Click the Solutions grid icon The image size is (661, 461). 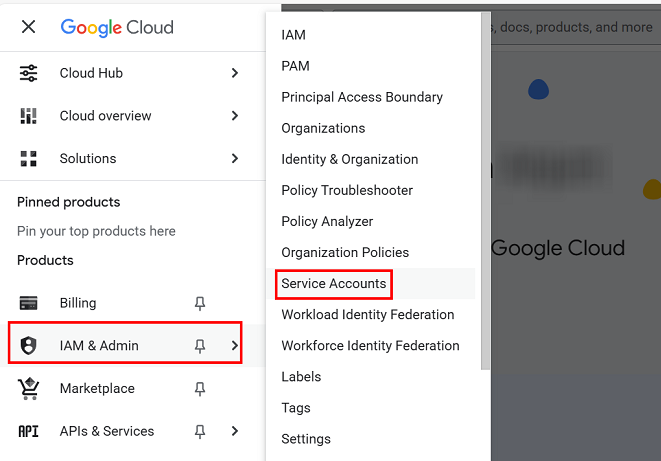pos(29,159)
